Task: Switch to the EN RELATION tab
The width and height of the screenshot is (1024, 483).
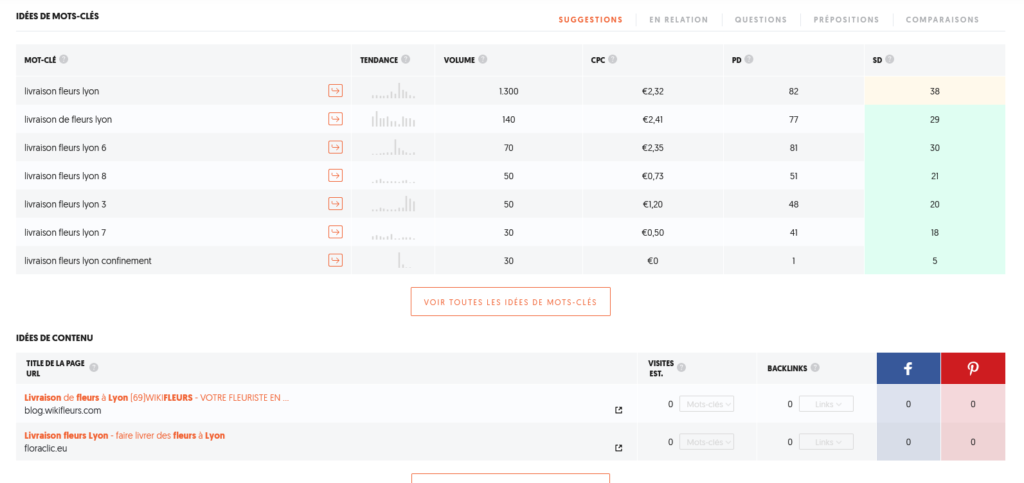Action: point(679,20)
